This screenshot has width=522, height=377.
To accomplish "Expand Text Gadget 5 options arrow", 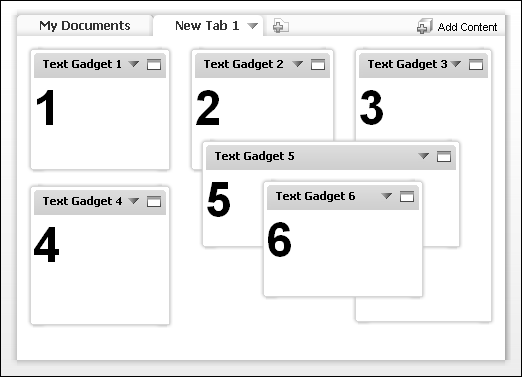I will (x=423, y=156).
